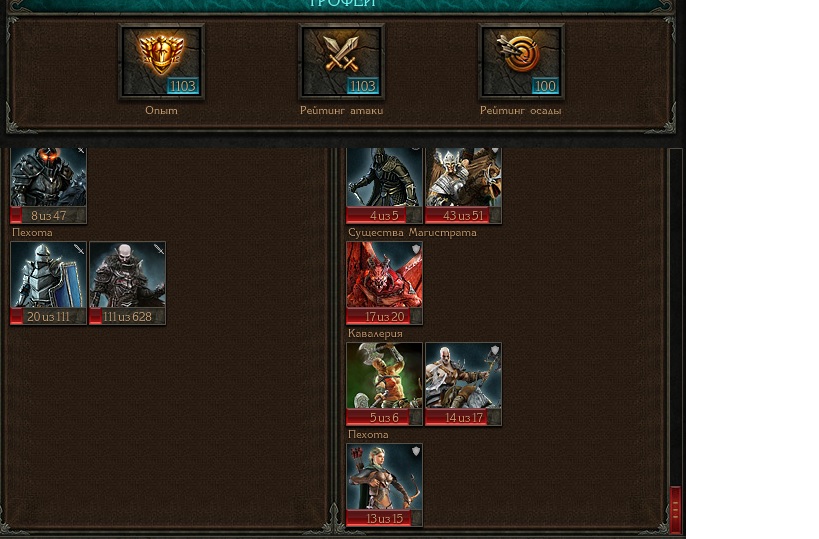819x539 pixels.
Task: Click sword icon on bald warrior card
Action: coord(159,250)
